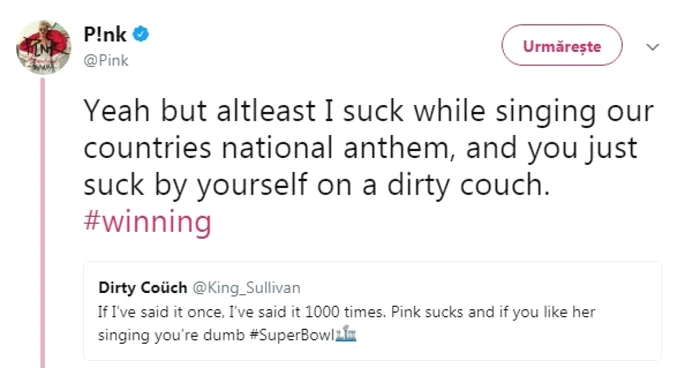
Task: Expand the tweet options chevron arrow
Action: tap(653, 46)
